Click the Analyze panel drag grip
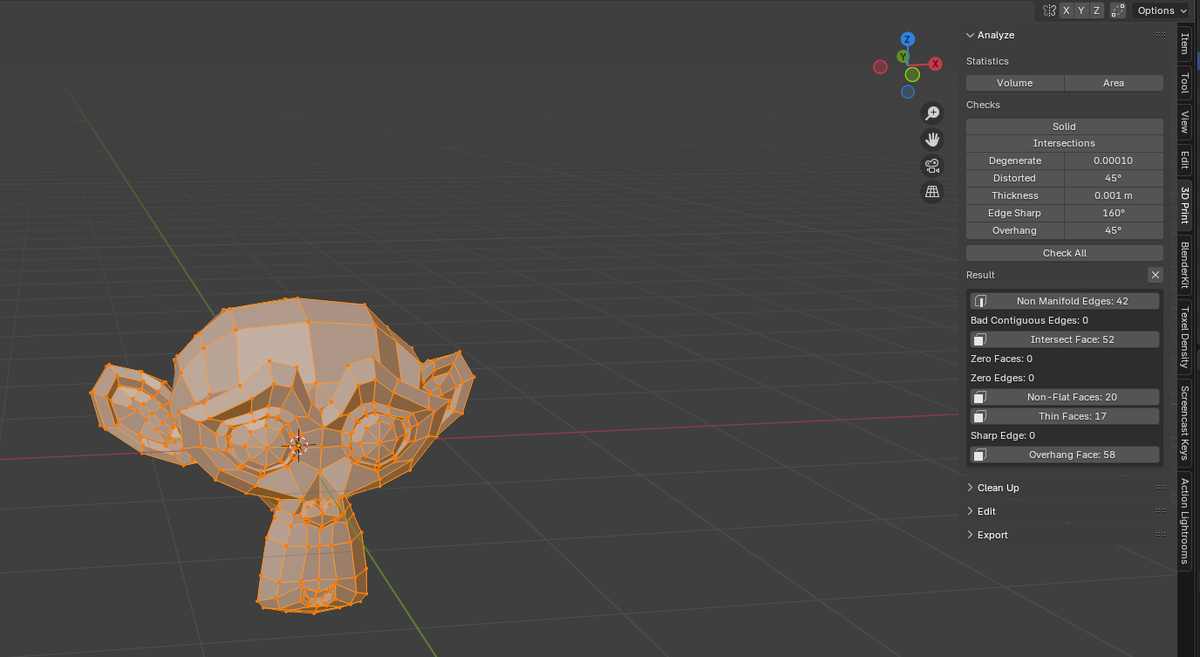This screenshot has height=657, width=1200. point(1161,35)
